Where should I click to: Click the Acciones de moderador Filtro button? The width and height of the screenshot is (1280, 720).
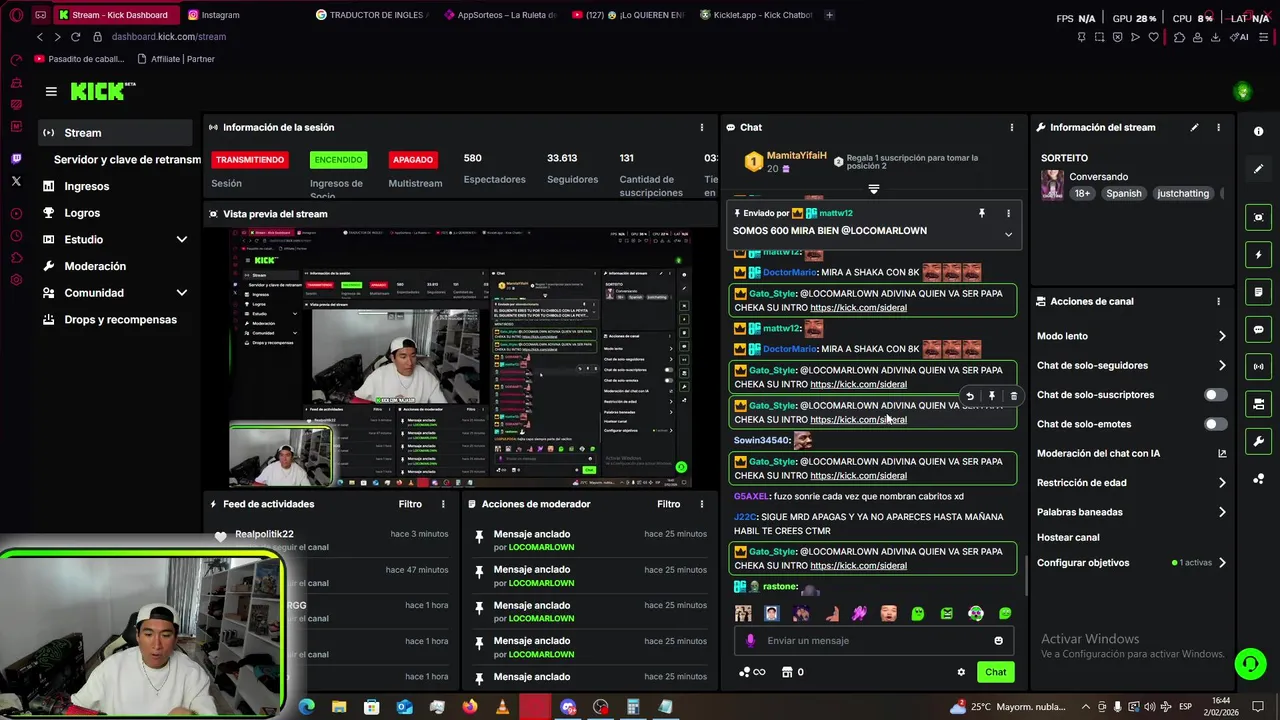pyautogui.click(x=668, y=504)
